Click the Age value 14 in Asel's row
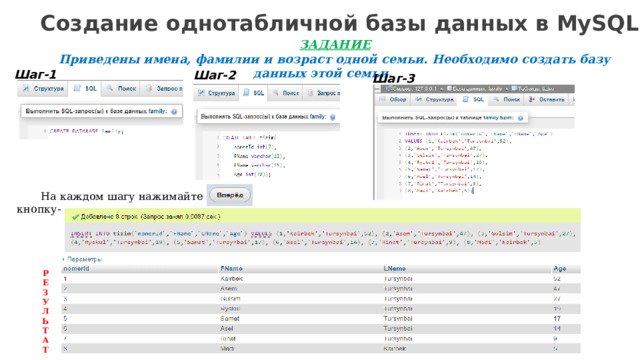This screenshot has width=640, height=360. (x=557, y=329)
